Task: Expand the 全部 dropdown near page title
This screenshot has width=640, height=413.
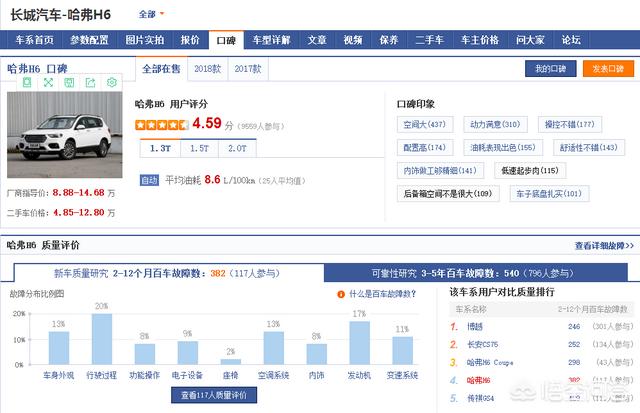Action: 151,14
